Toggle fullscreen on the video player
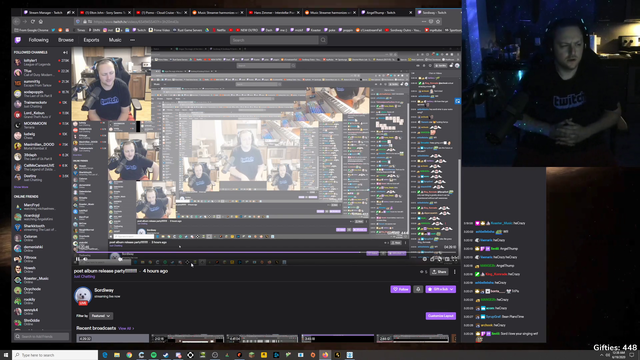Image resolution: width=640 pixels, height=360 pixels. 454,259
